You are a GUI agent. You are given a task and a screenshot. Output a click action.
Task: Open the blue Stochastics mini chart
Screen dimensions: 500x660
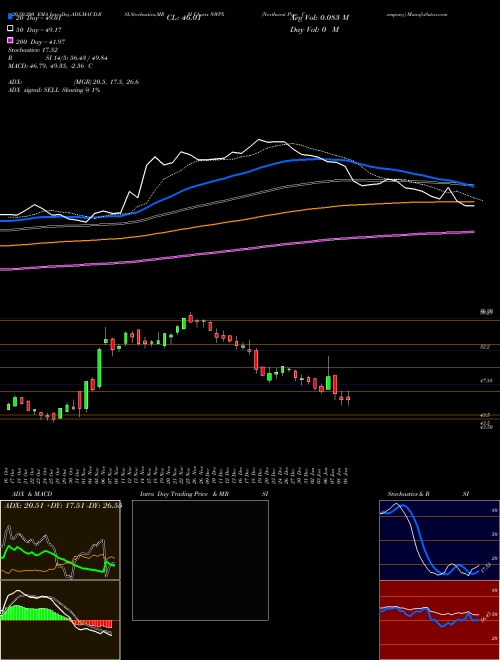click(439, 540)
